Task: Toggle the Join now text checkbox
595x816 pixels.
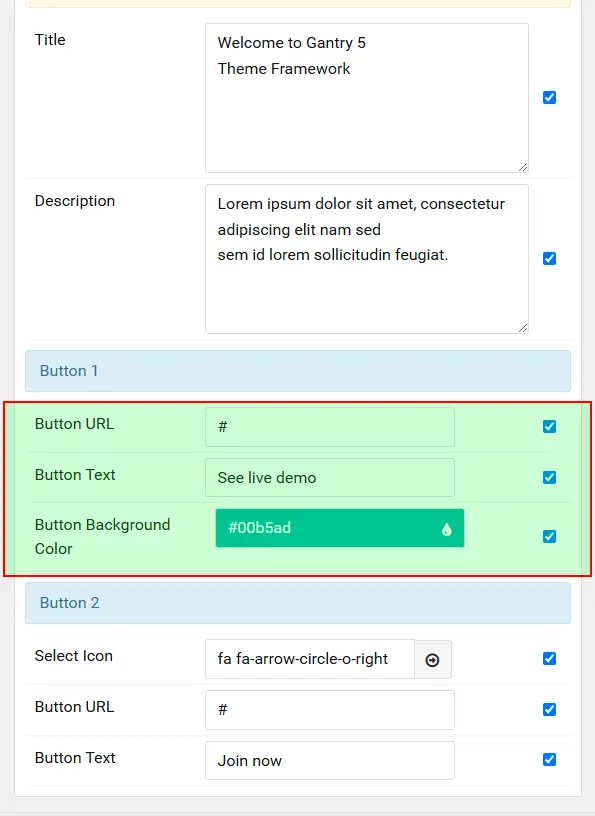Action: pyautogui.click(x=549, y=759)
